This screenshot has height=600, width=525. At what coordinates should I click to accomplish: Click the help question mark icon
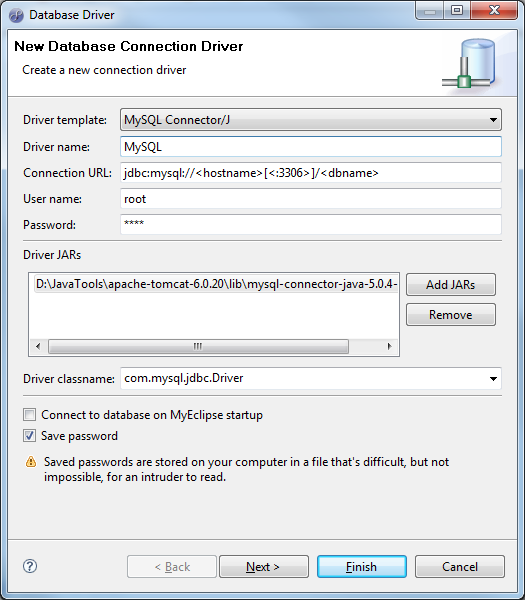30,566
